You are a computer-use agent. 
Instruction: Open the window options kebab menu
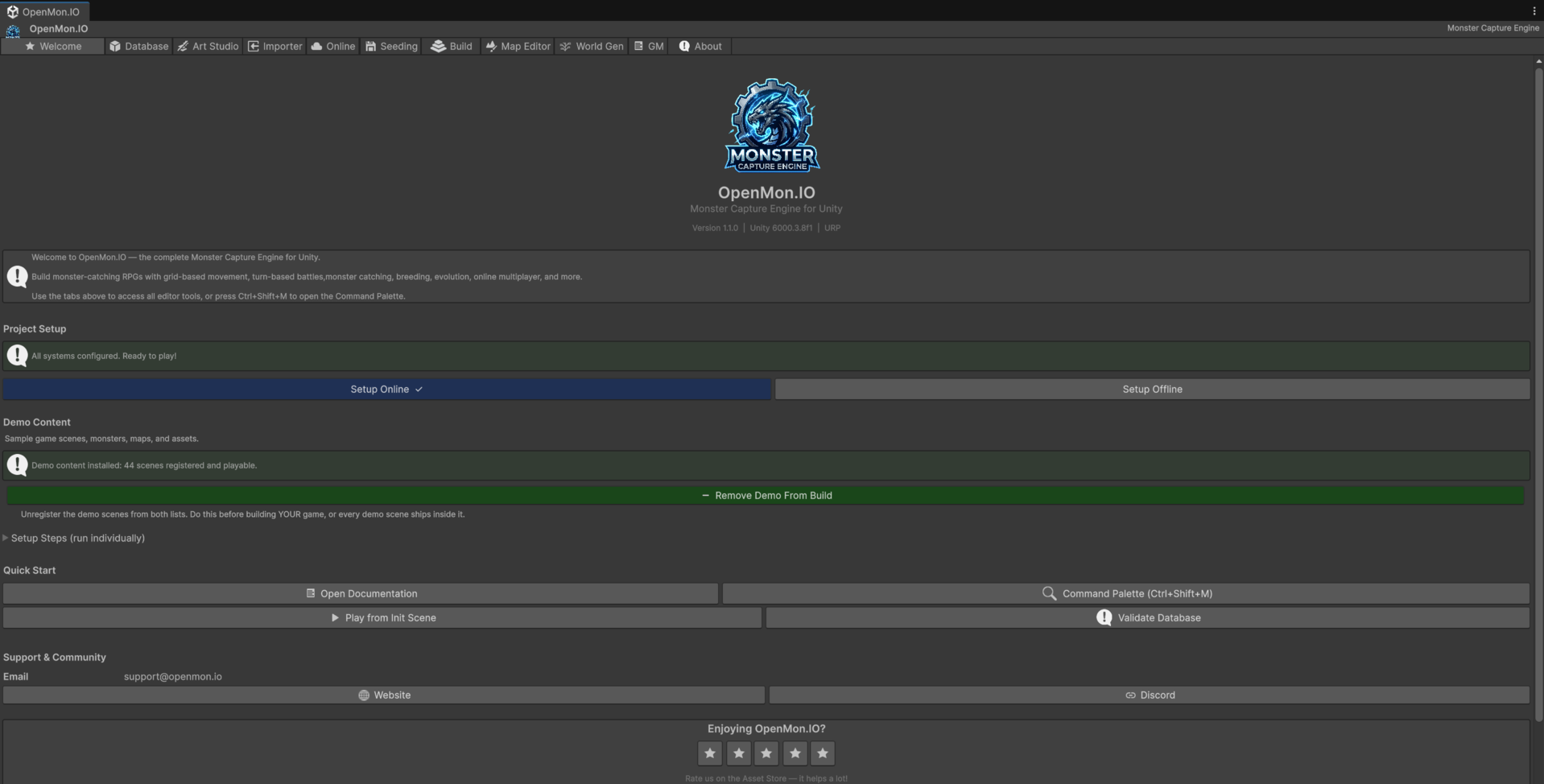pyautogui.click(x=1534, y=10)
